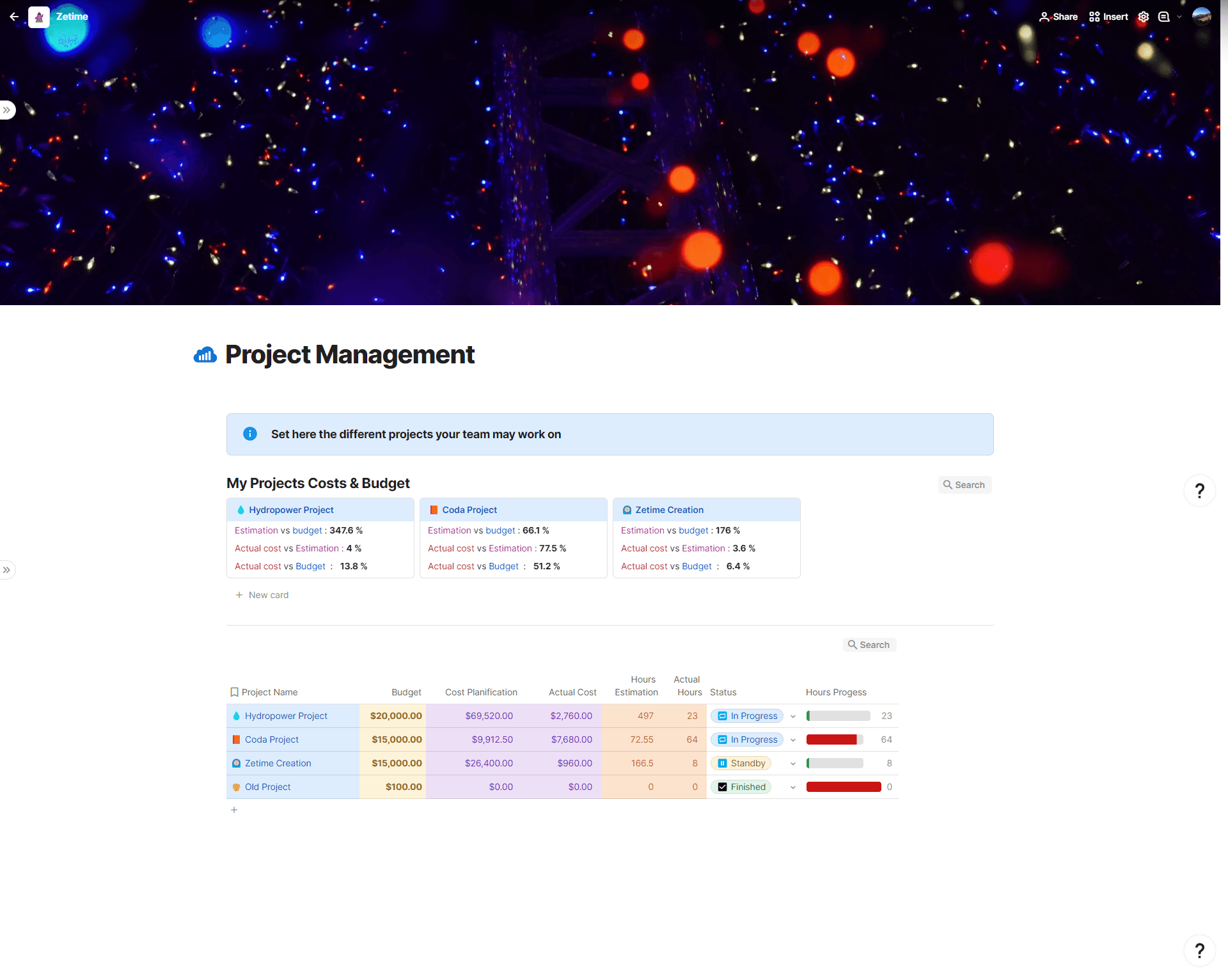
Task: Search the My Projects Costs & Budget cards
Action: [x=964, y=485]
